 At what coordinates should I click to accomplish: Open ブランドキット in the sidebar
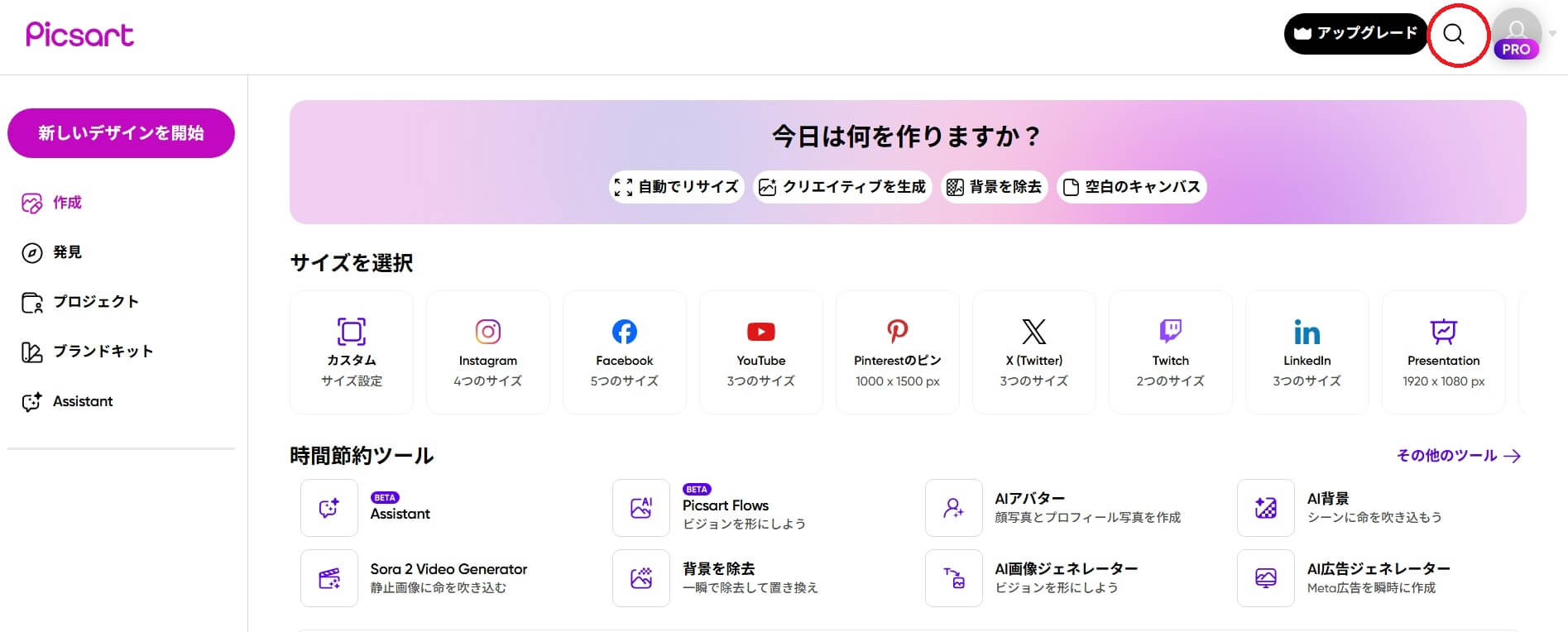[x=103, y=352]
